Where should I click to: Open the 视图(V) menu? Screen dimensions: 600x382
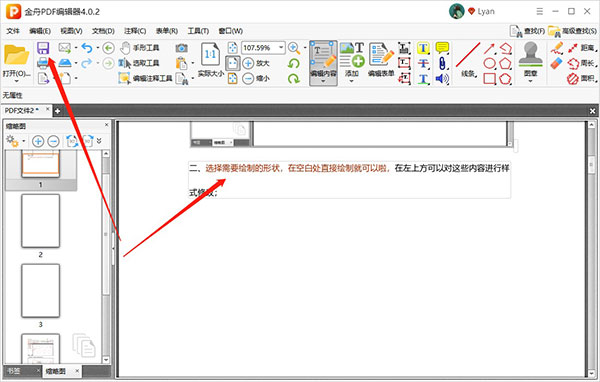(71, 31)
